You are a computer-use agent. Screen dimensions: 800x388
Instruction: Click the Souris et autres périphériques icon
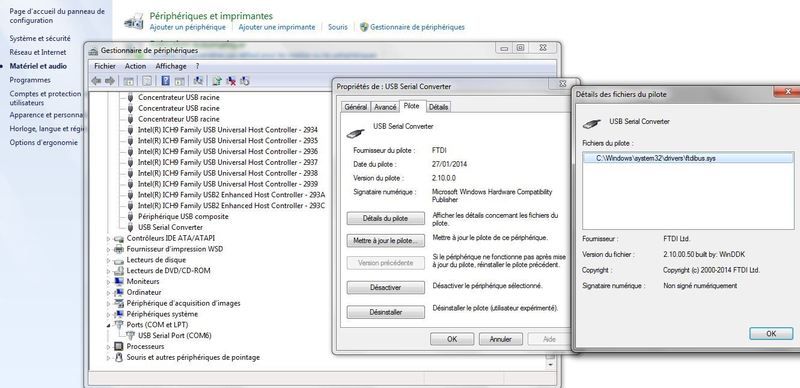119,357
